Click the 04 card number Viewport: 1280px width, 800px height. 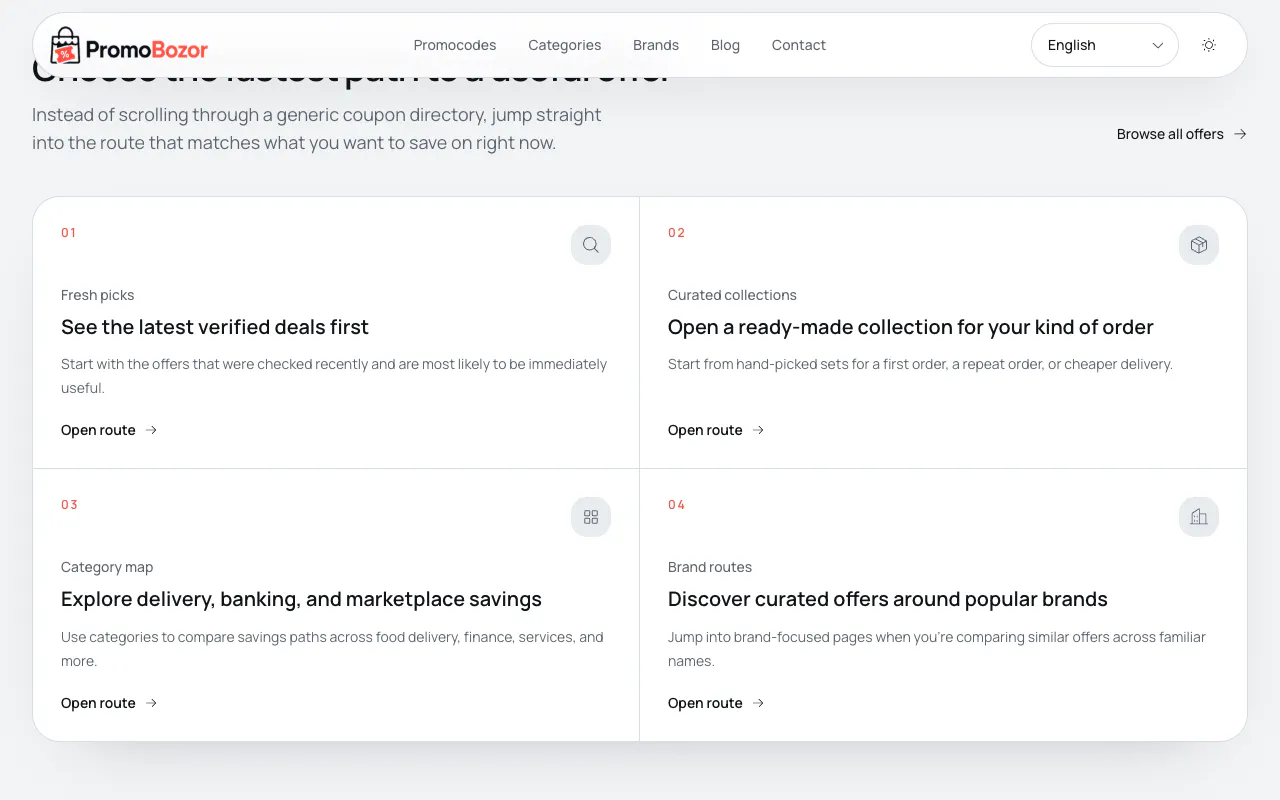coord(677,505)
